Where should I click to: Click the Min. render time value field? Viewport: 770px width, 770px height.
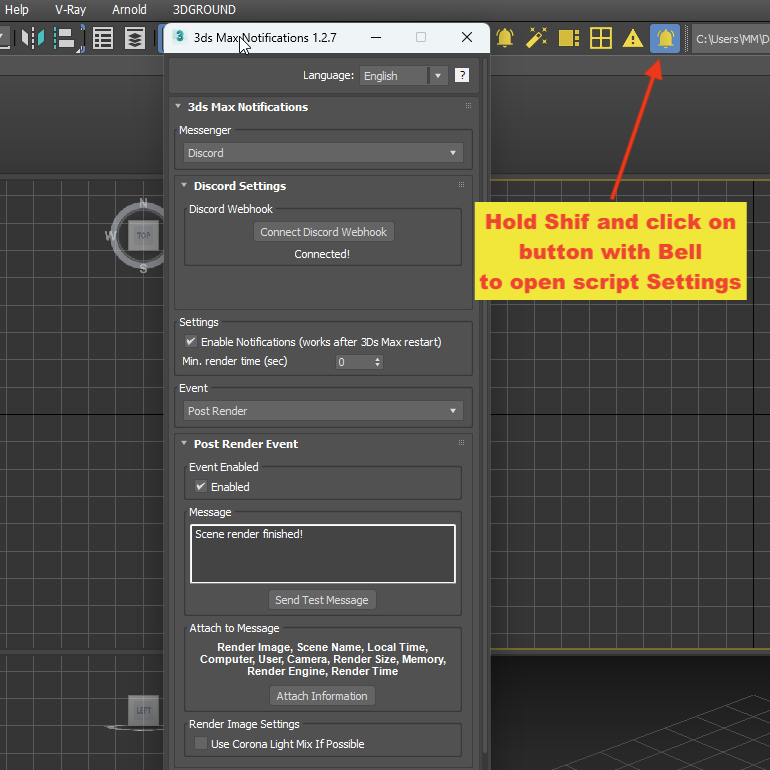click(354, 362)
